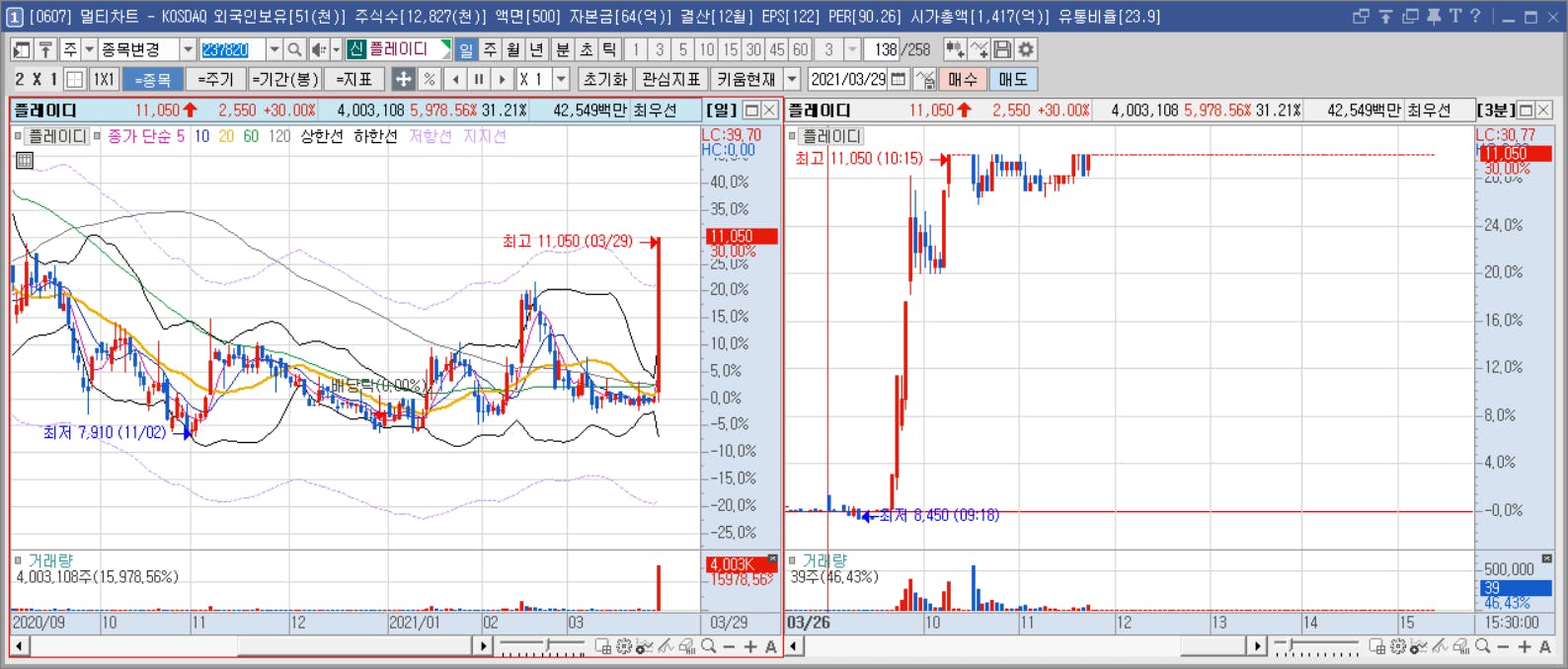Click the percent scale icon
Screen dimensions: 1568x669
pos(429,79)
